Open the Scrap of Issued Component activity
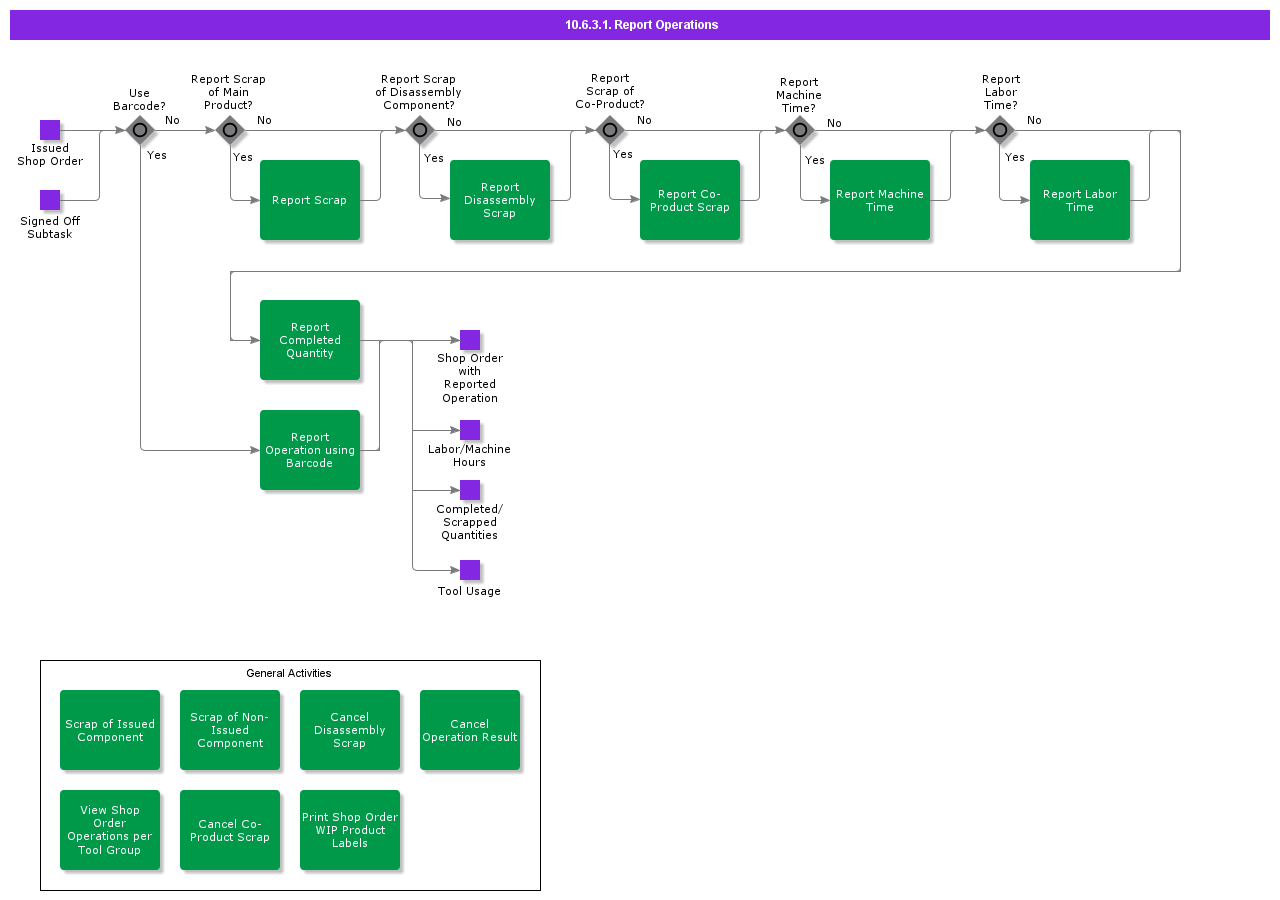1280x900 pixels. 110,730
